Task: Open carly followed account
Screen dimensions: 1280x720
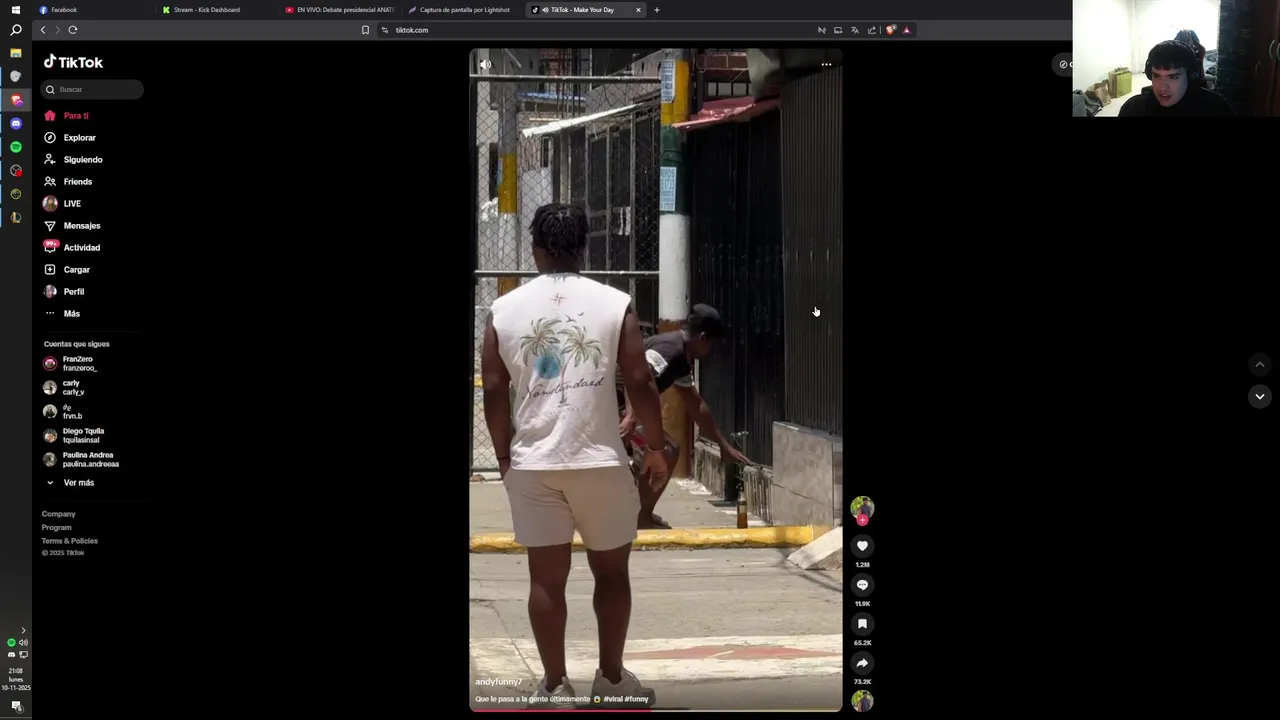Action: (x=64, y=388)
